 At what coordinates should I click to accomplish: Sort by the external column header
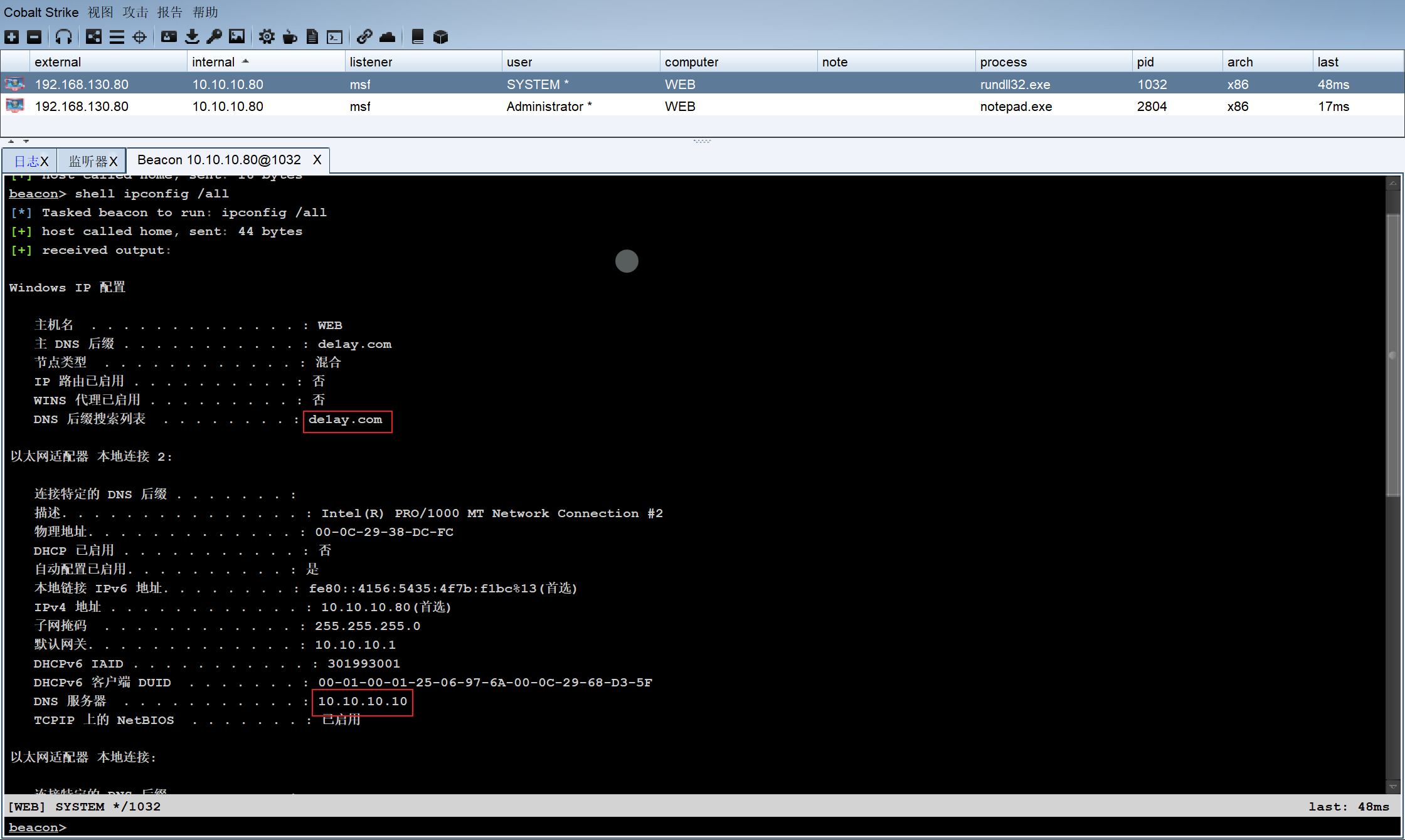(108, 61)
